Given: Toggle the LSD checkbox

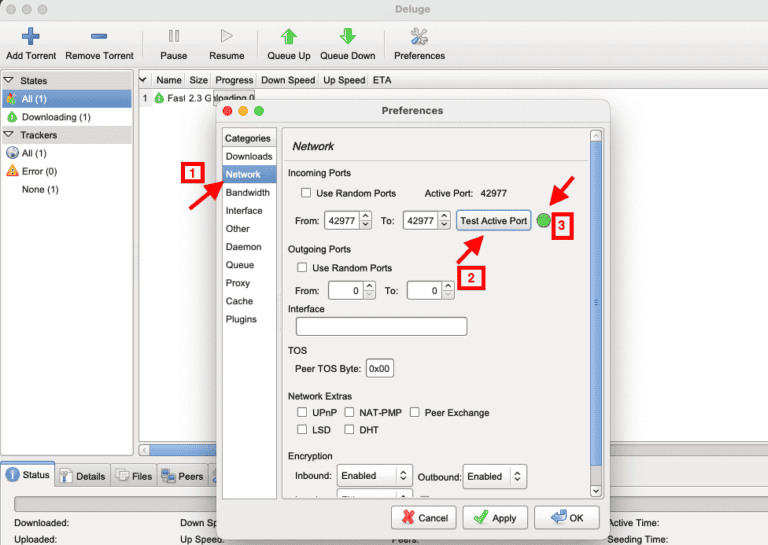Looking at the screenshot, I should coord(302,429).
